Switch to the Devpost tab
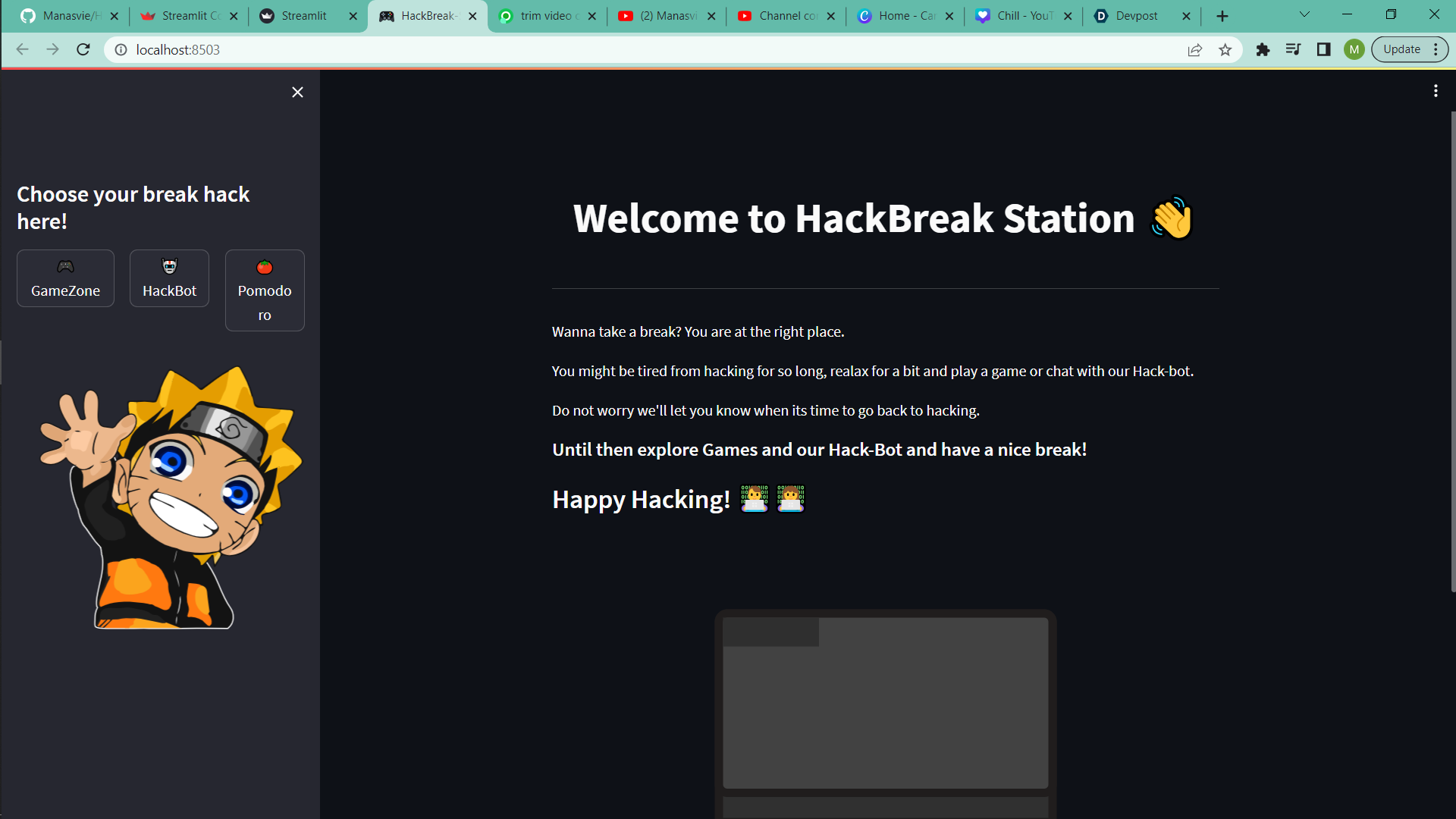Image resolution: width=1456 pixels, height=819 pixels. (1136, 16)
